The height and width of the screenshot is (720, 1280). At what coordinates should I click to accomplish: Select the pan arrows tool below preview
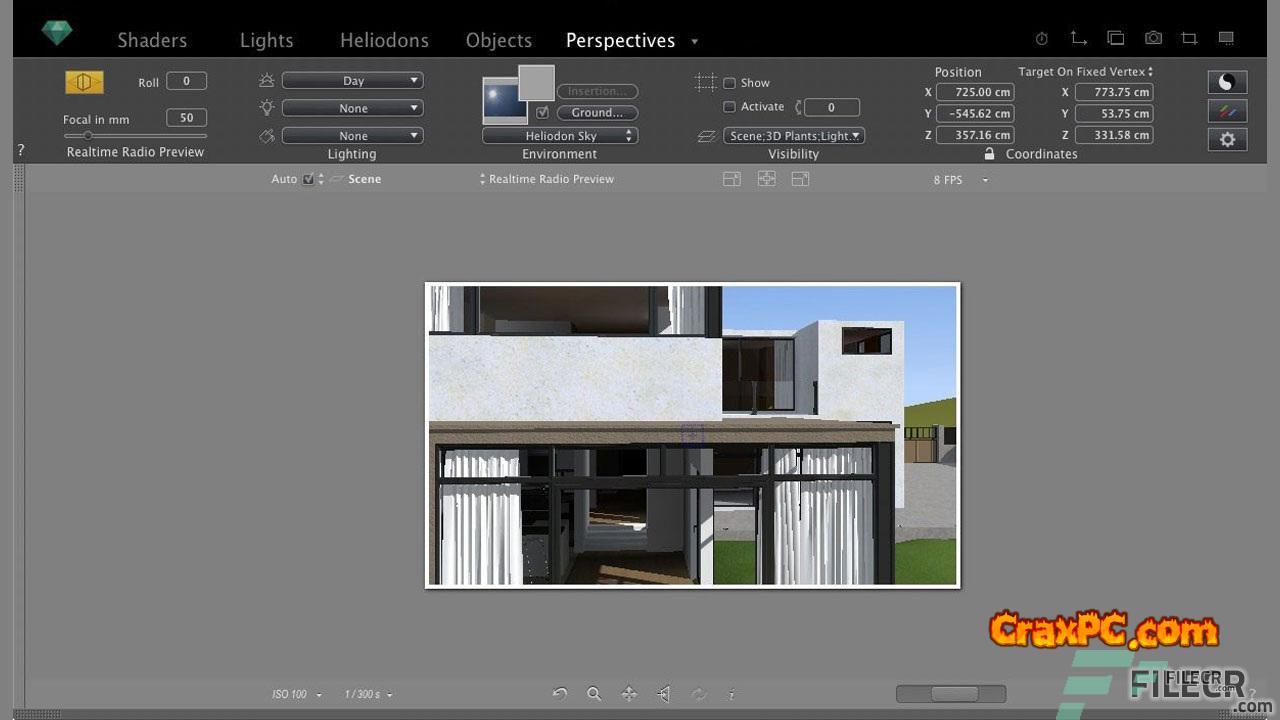point(629,694)
